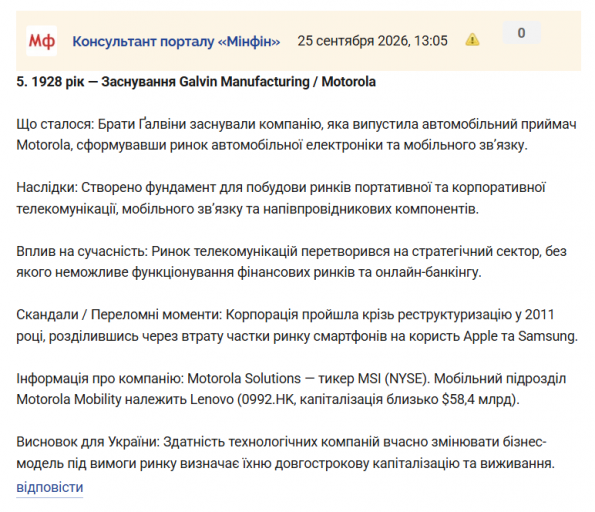This screenshot has width=595, height=512.
Task: Click the paragraph starting Висновок для України
Action: [286, 452]
